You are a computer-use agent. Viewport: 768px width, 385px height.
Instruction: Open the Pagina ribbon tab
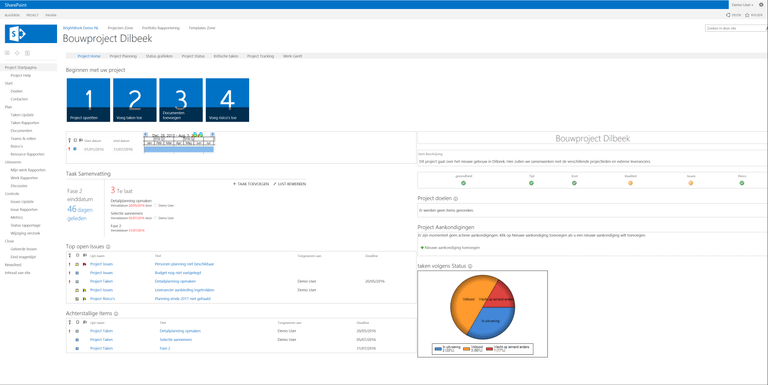tap(51, 15)
